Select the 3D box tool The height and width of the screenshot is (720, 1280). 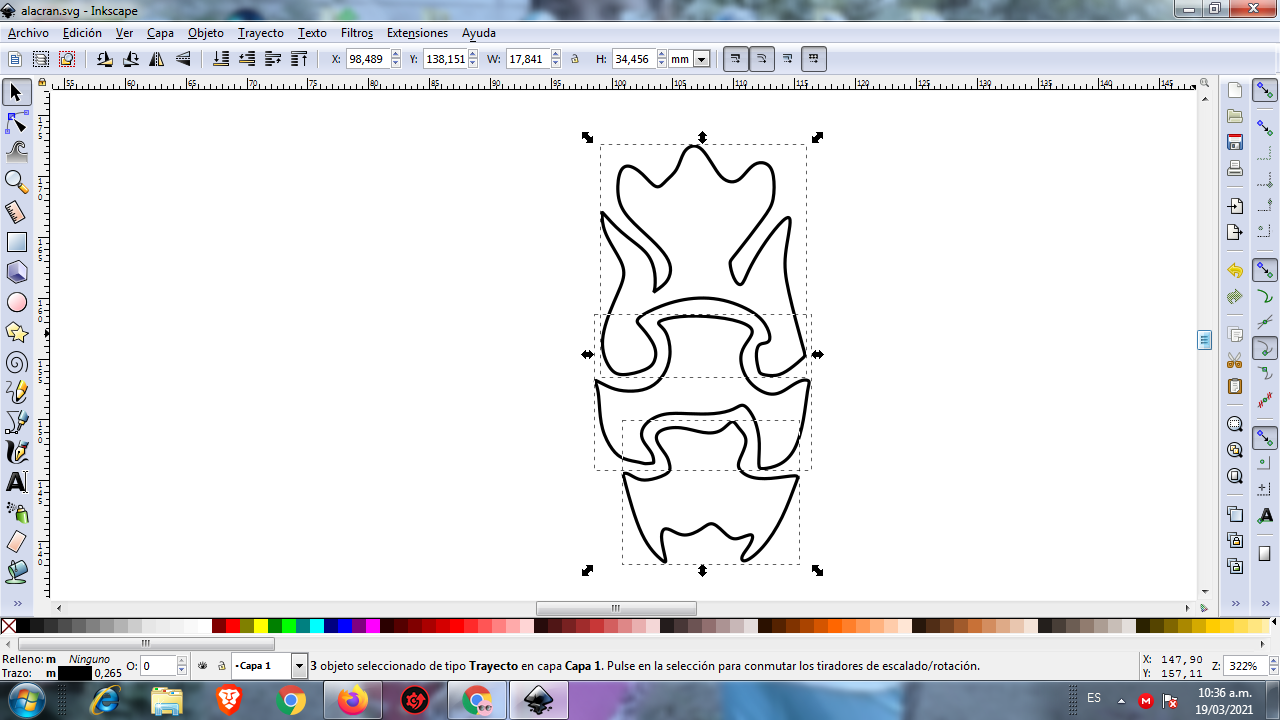(x=16, y=272)
